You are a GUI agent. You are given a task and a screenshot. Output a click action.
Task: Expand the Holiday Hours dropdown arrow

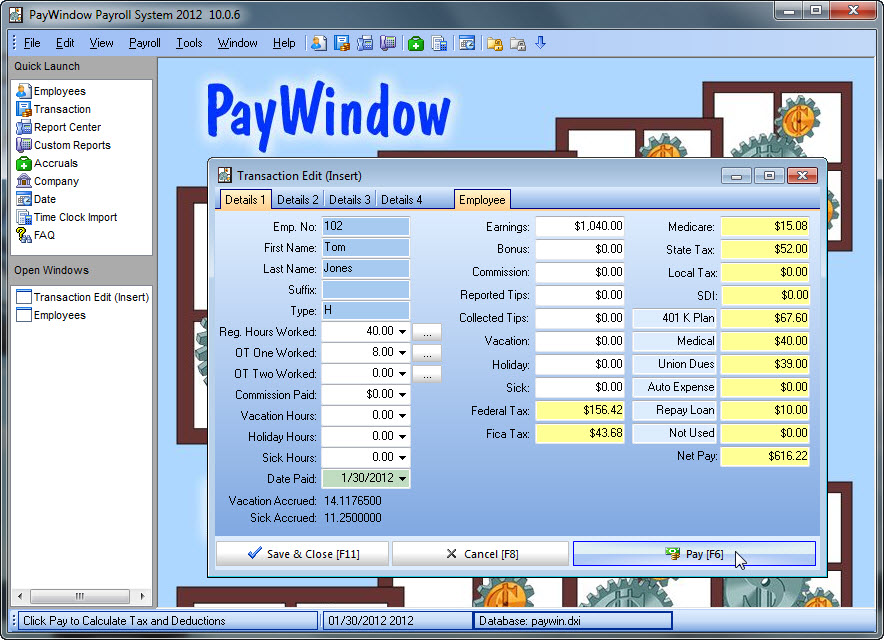[402, 436]
